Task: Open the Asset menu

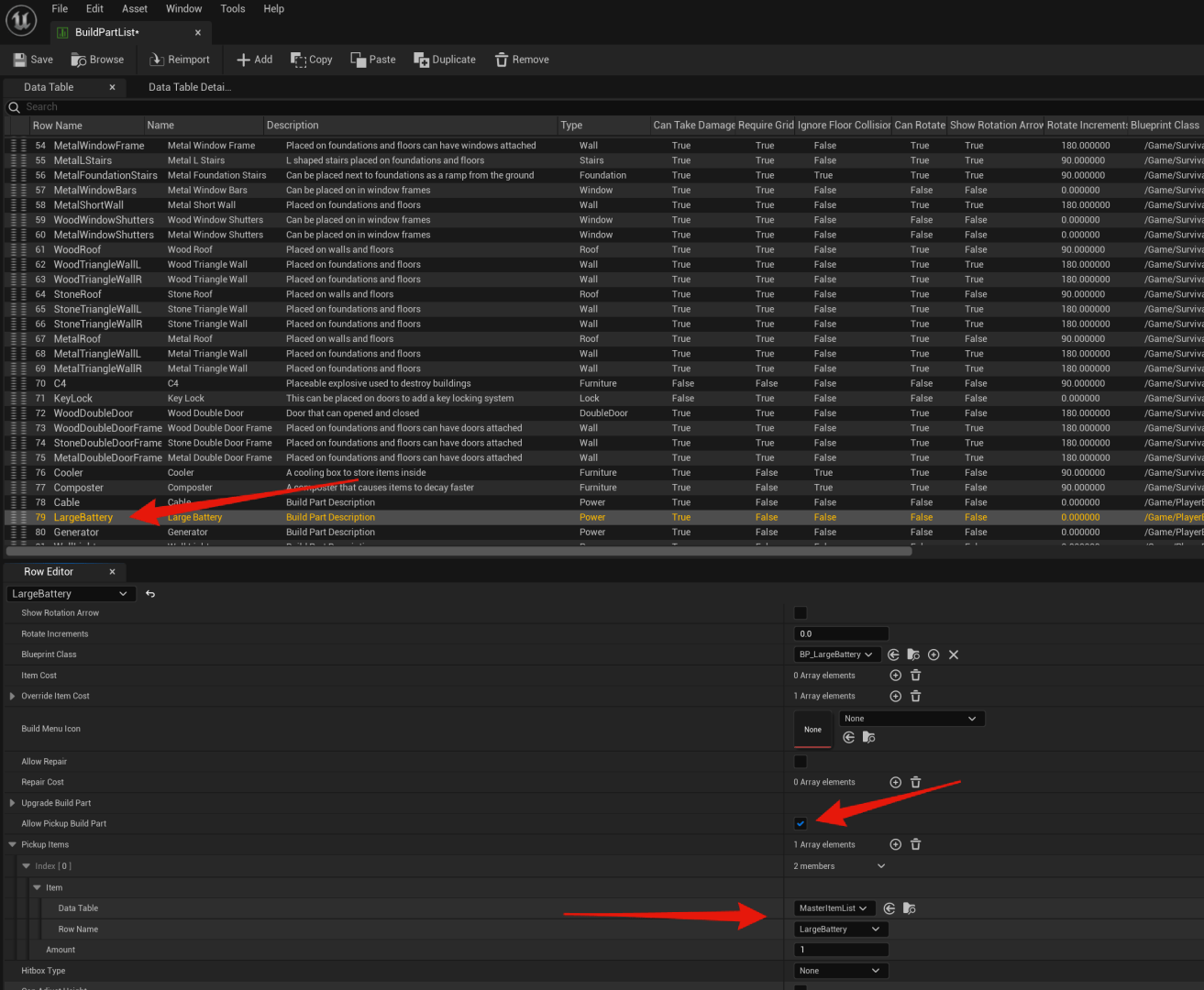Action: (135, 9)
